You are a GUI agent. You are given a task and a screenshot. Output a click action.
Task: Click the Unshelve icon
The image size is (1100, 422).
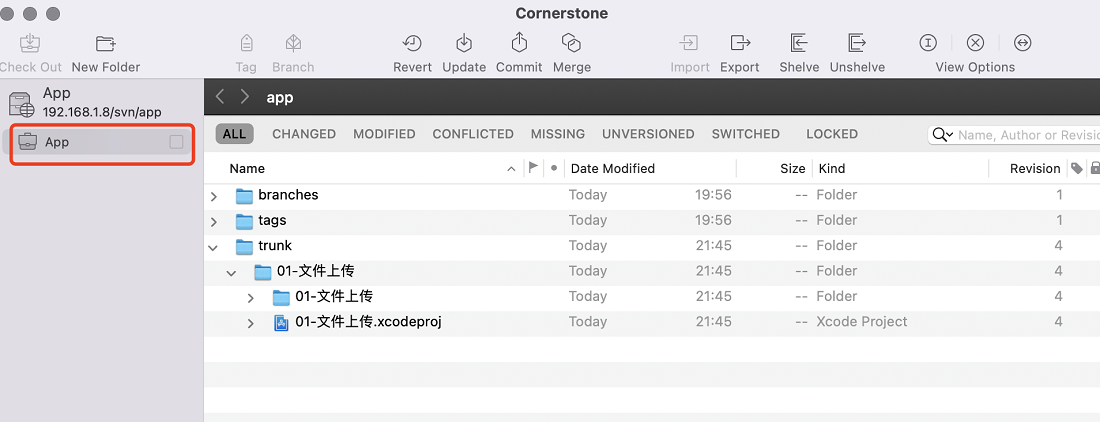coord(857,43)
